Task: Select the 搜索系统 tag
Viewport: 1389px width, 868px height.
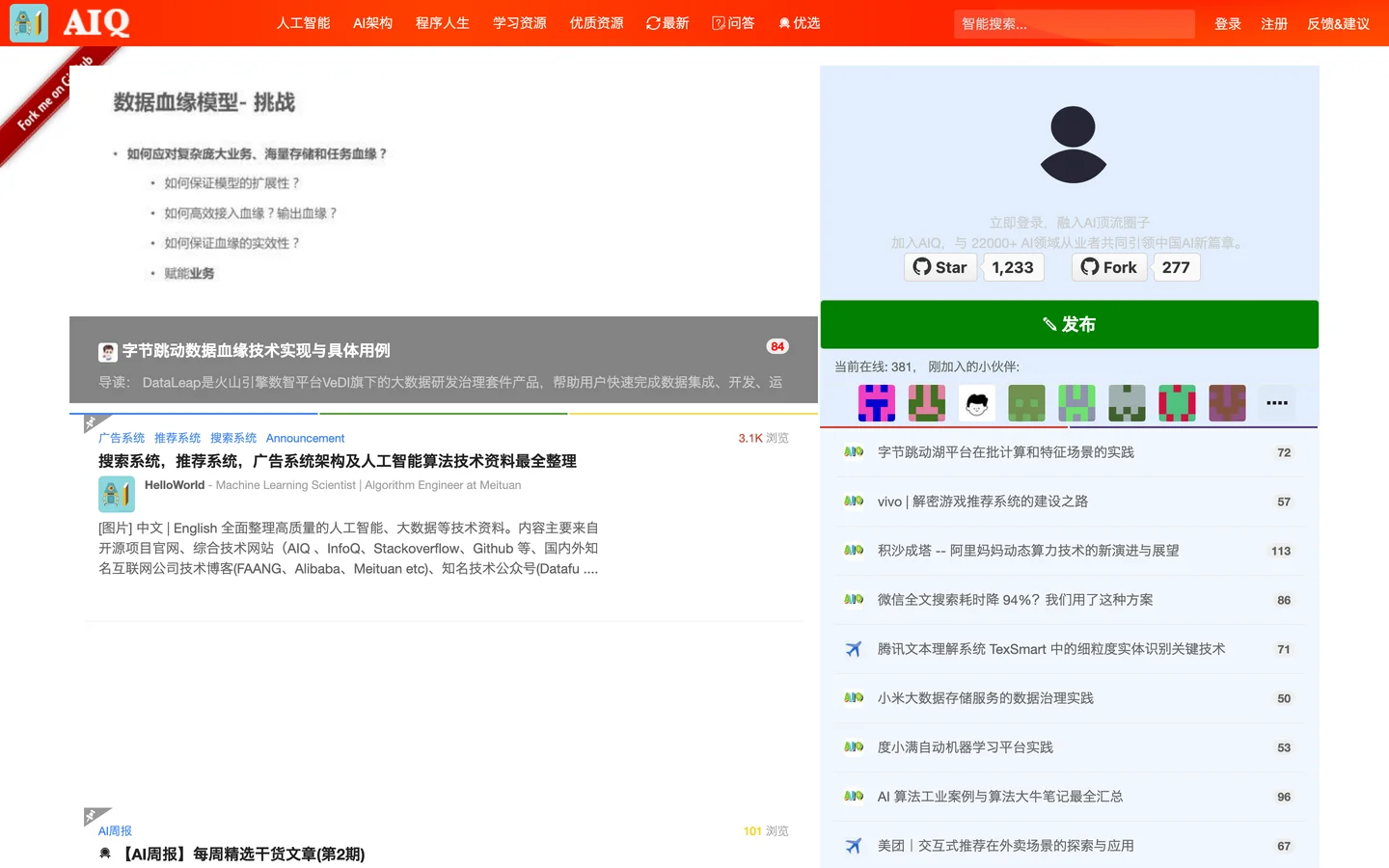Action: pos(233,438)
